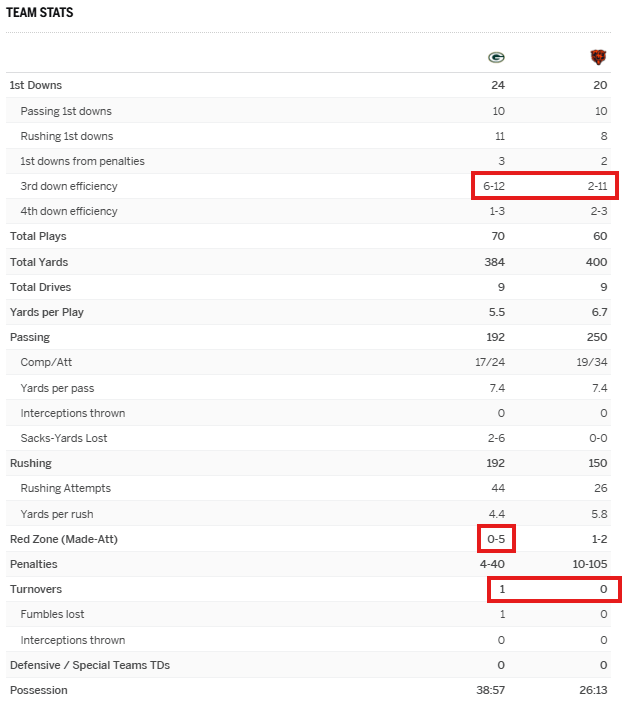Select the Total Yards row label
This screenshot has width=622, height=706.
(x=39, y=262)
